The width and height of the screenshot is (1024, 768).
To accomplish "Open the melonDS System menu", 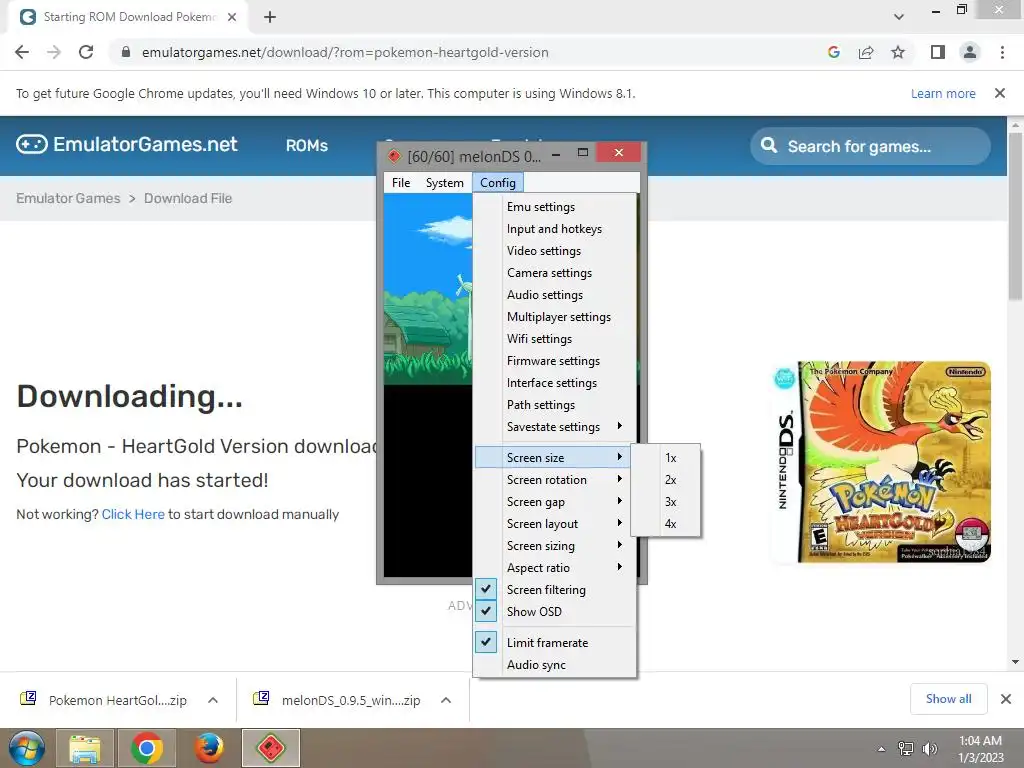I will (x=445, y=183).
